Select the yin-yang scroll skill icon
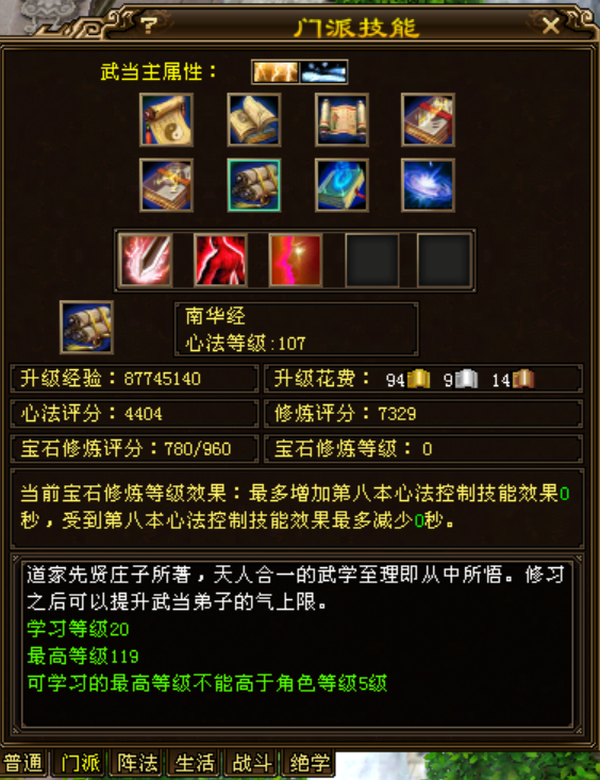The height and width of the screenshot is (780, 600). (x=166, y=120)
